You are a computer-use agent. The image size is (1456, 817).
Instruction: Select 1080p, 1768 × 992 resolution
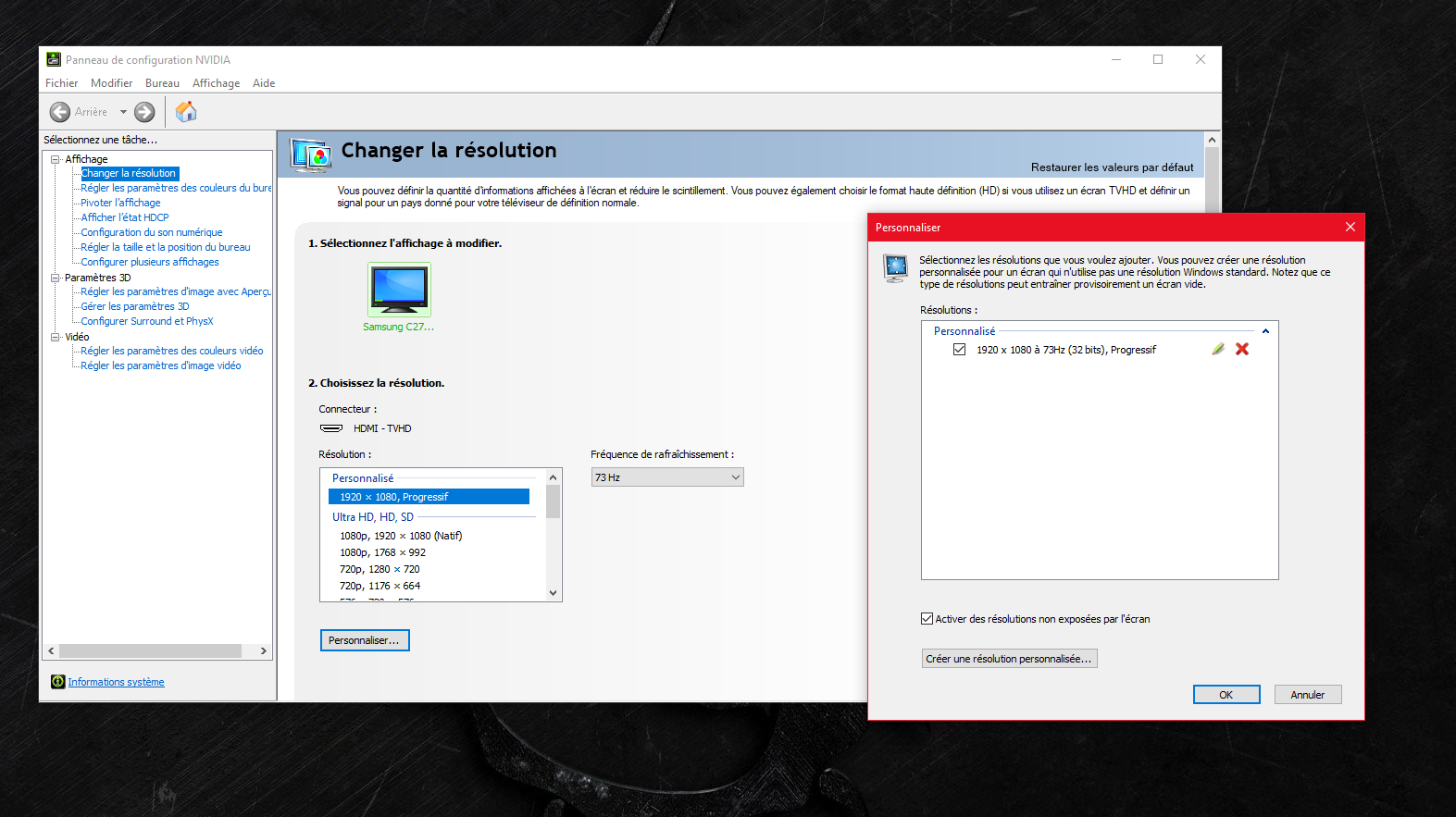[x=382, y=552]
